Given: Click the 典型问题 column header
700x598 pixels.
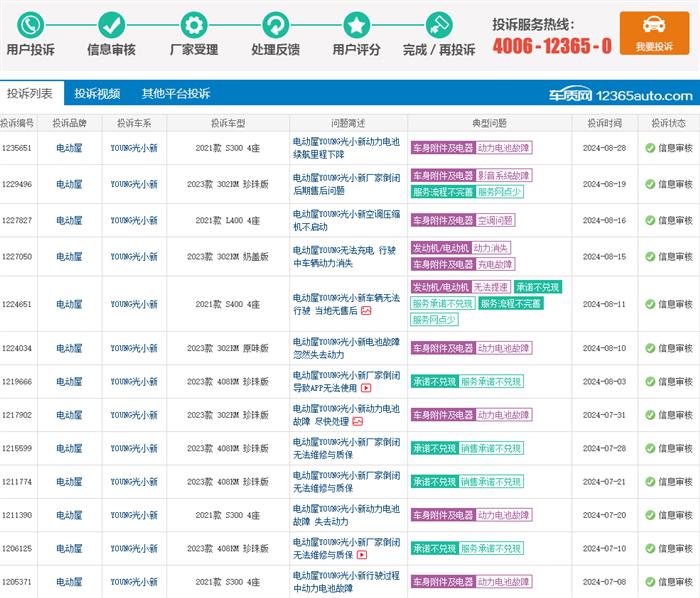Looking at the screenshot, I should pos(489,123).
